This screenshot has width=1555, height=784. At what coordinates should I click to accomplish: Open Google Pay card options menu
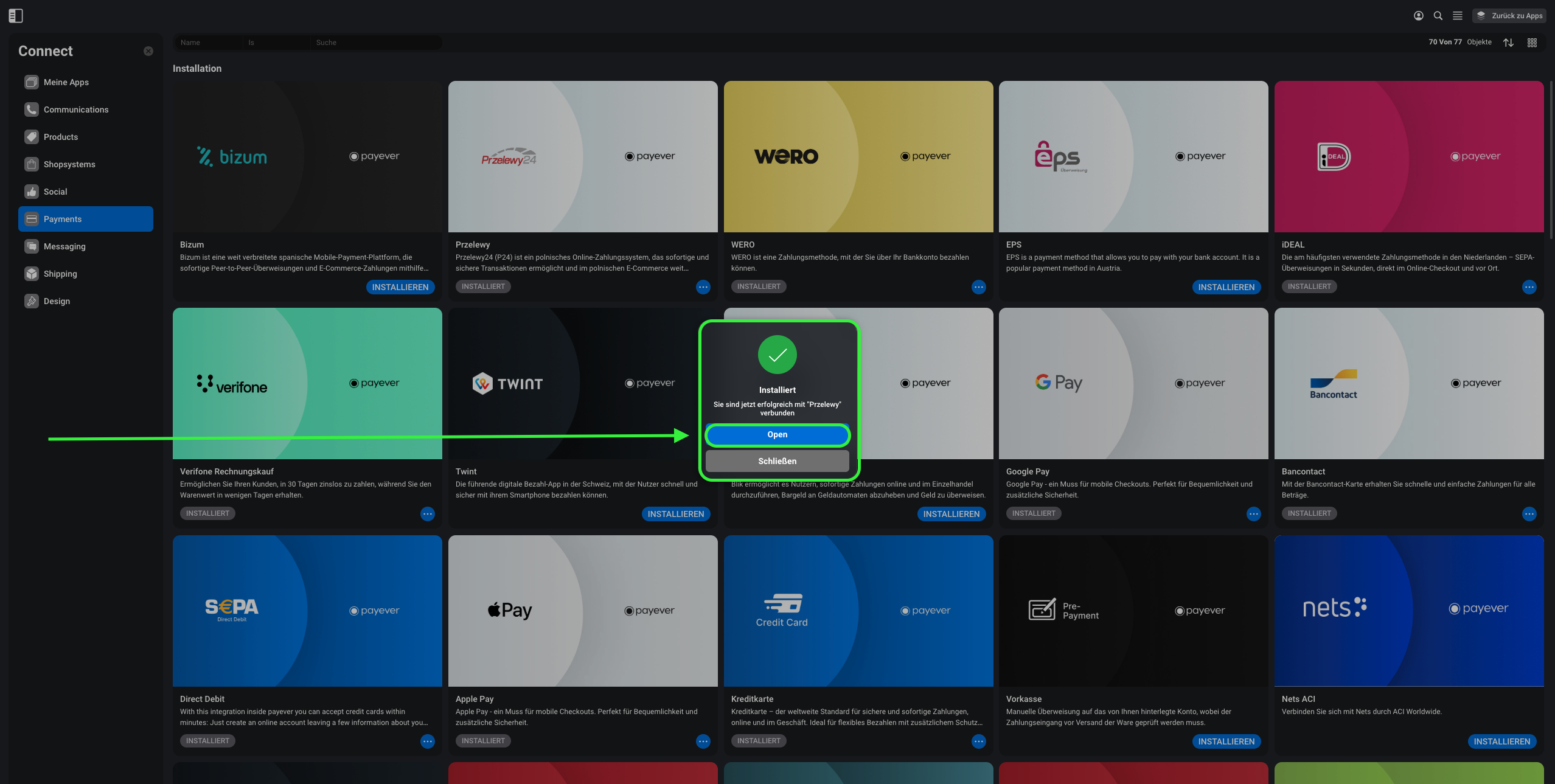[1254, 514]
